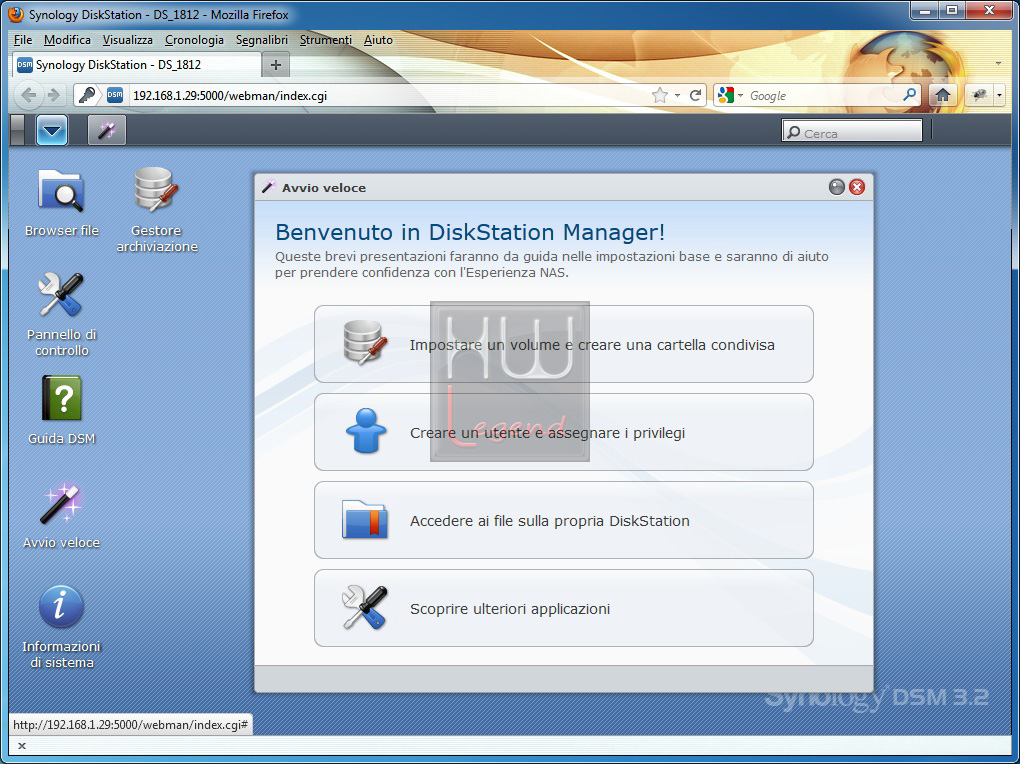Open the File menu in Firefox
Image resolution: width=1020 pixels, height=764 pixels.
23,40
